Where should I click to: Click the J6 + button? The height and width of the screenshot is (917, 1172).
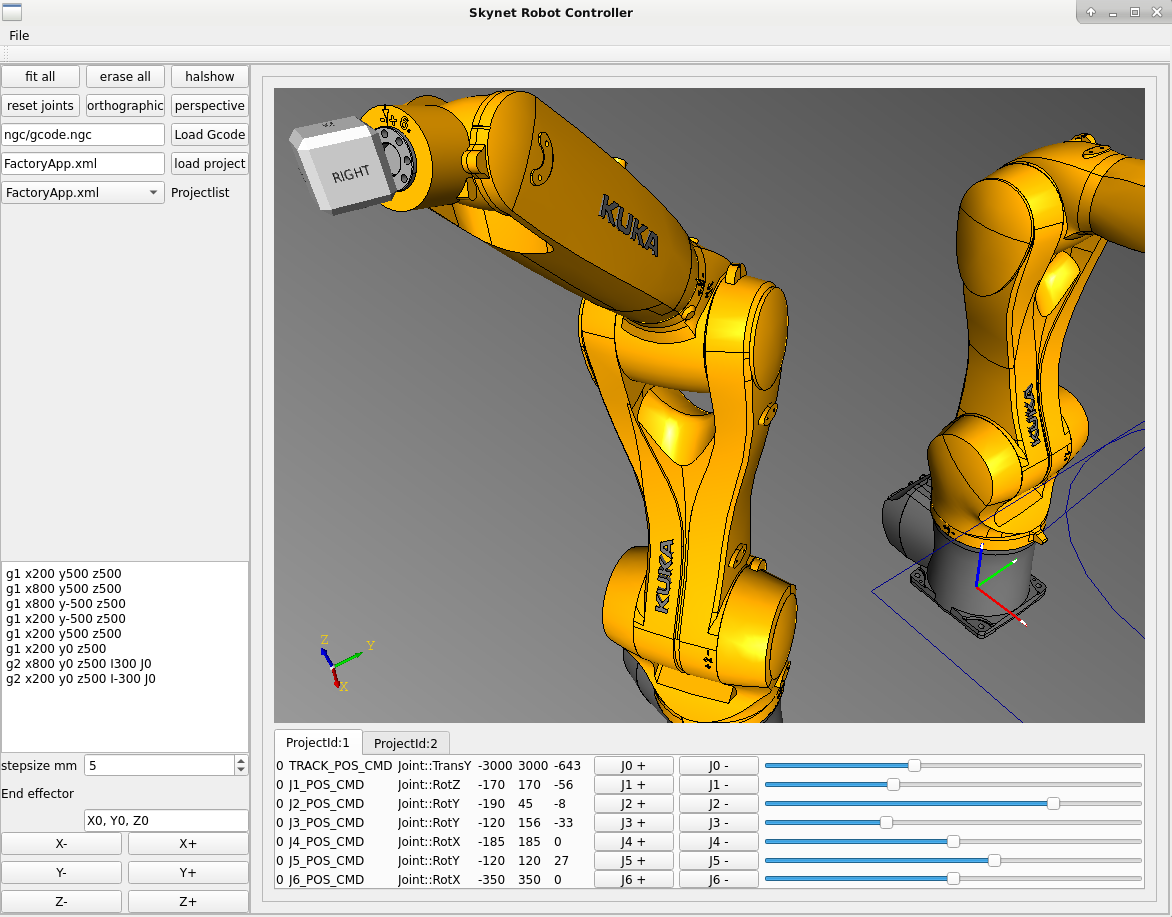[x=634, y=880]
